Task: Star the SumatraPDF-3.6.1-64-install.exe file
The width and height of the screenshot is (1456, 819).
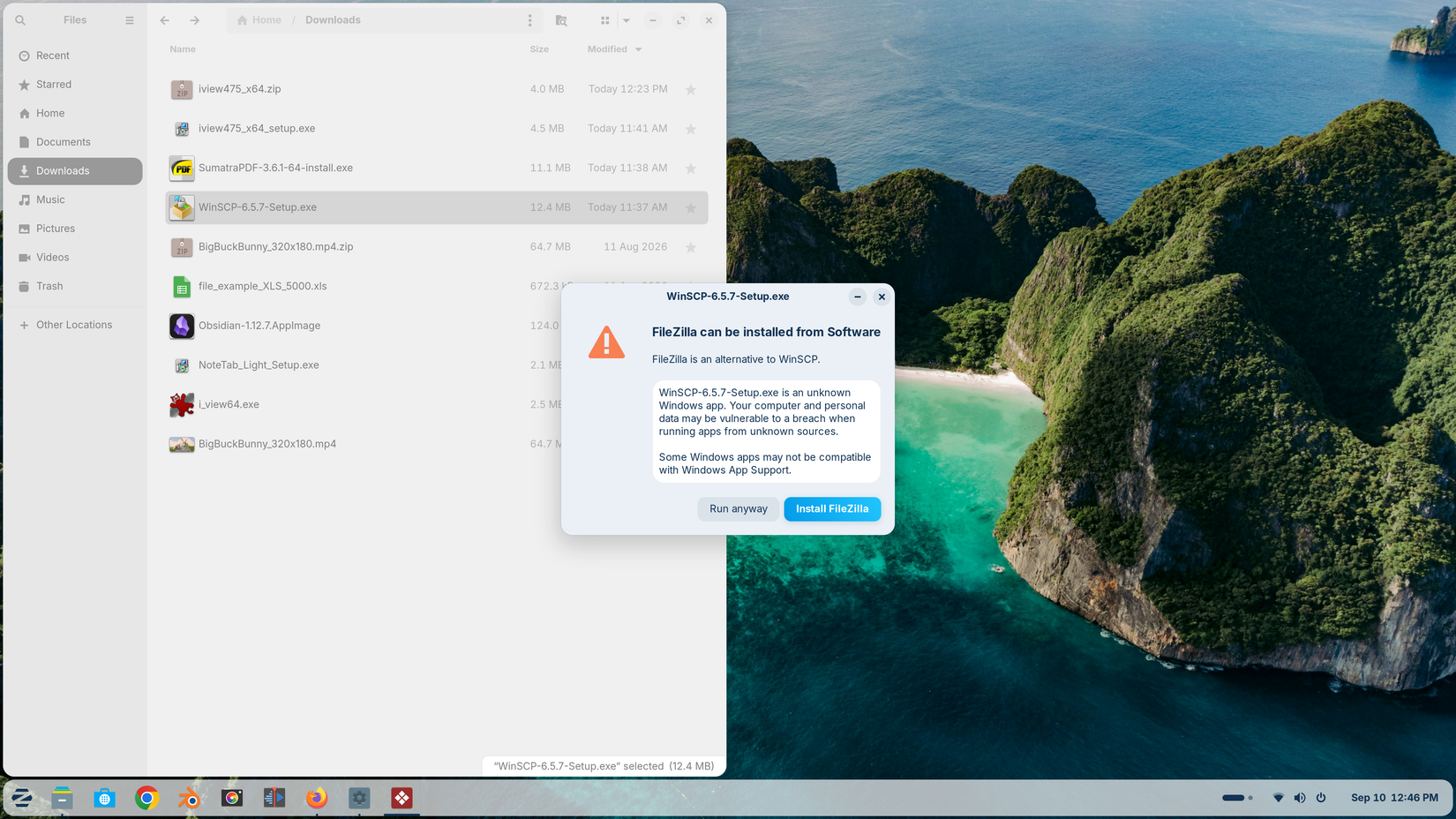Action: [691, 169]
